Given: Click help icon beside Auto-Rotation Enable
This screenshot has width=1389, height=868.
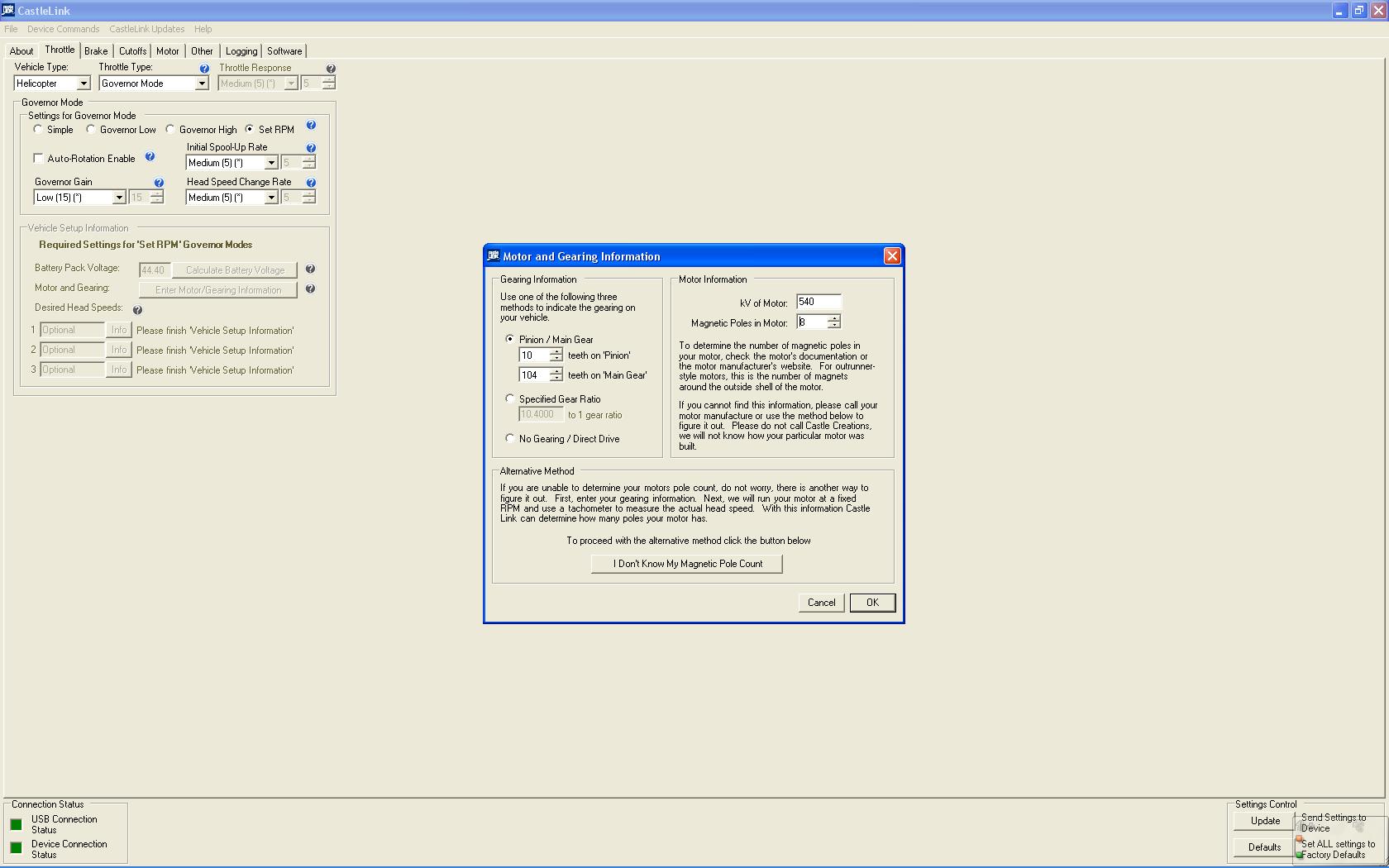Looking at the screenshot, I should pos(150,156).
